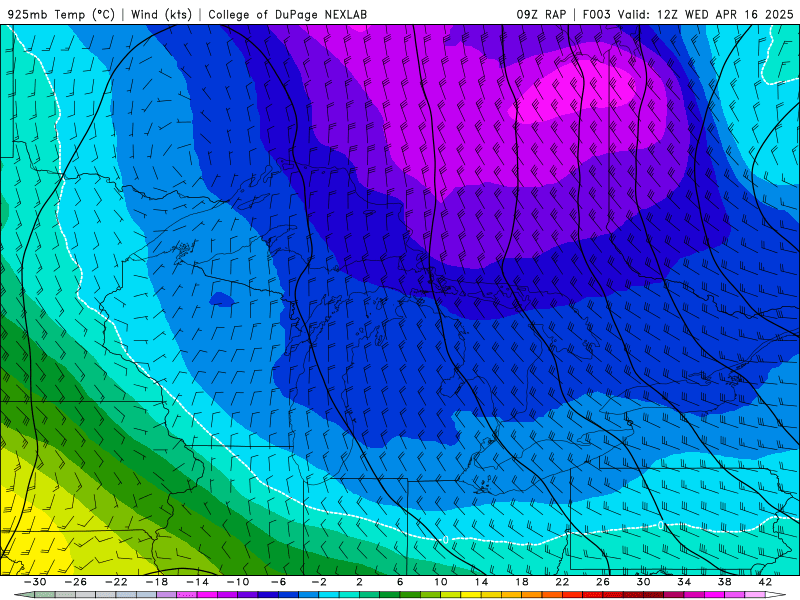Select the "Valid: 12Z WED APR 16 2025" text

click(706, 14)
